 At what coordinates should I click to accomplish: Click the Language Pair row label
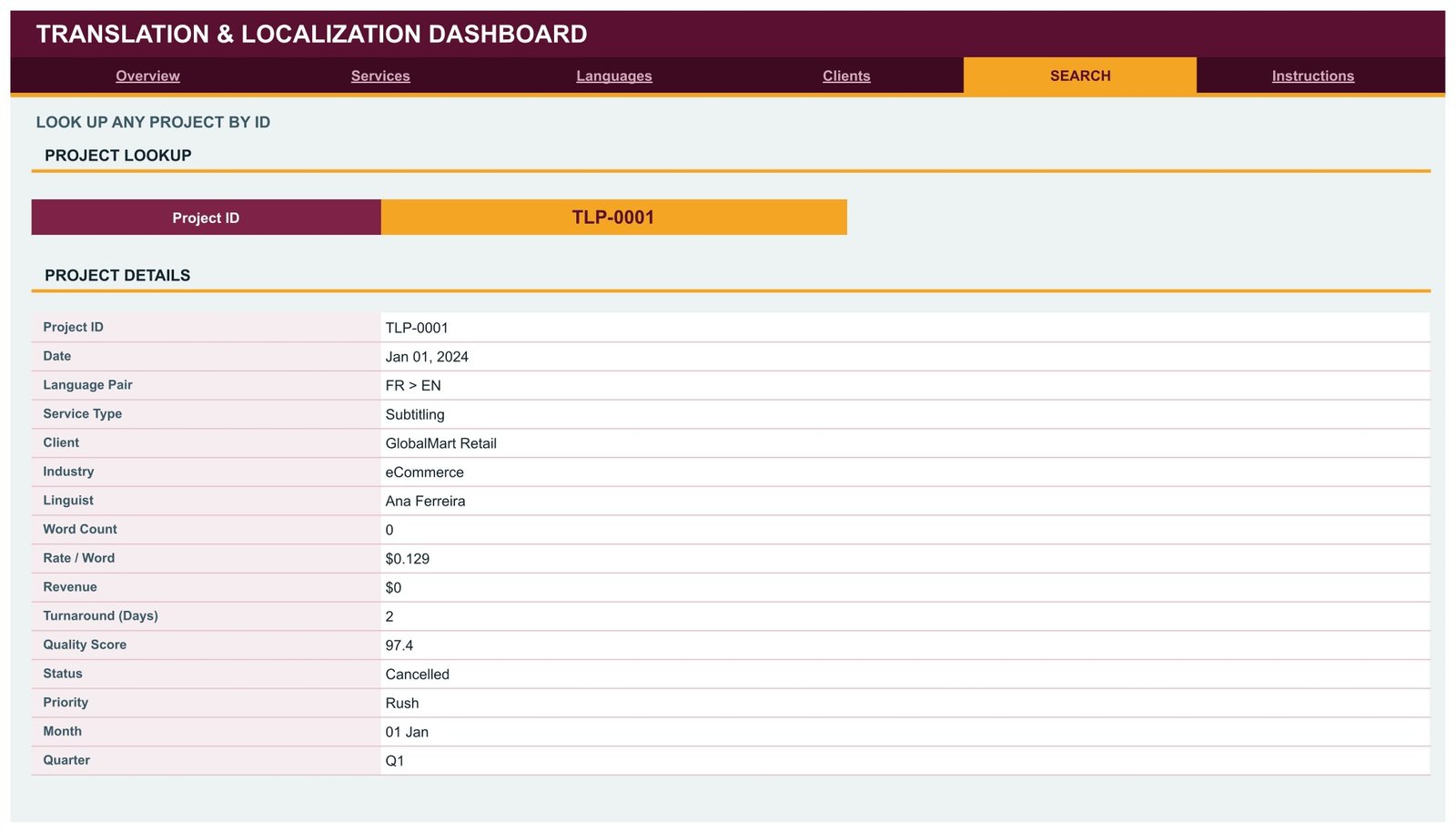[87, 385]
